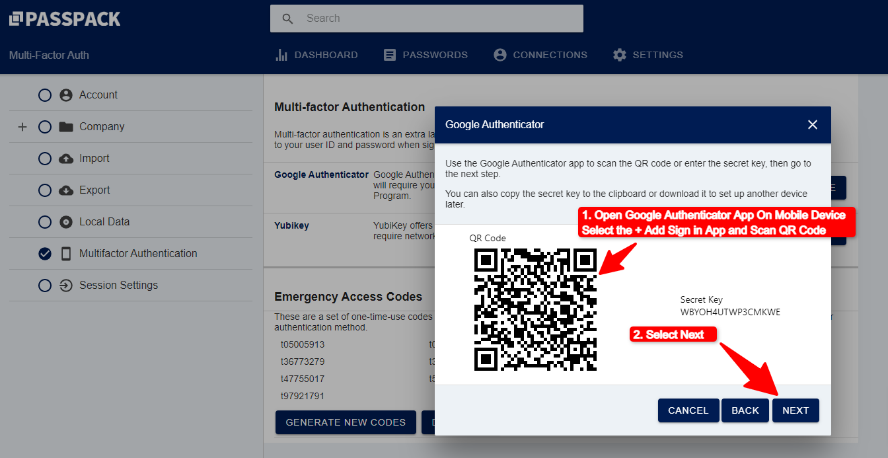This screenshot has width=888, height=458.
Task: Open the Connections tab
Action: (x=540, y=55)
